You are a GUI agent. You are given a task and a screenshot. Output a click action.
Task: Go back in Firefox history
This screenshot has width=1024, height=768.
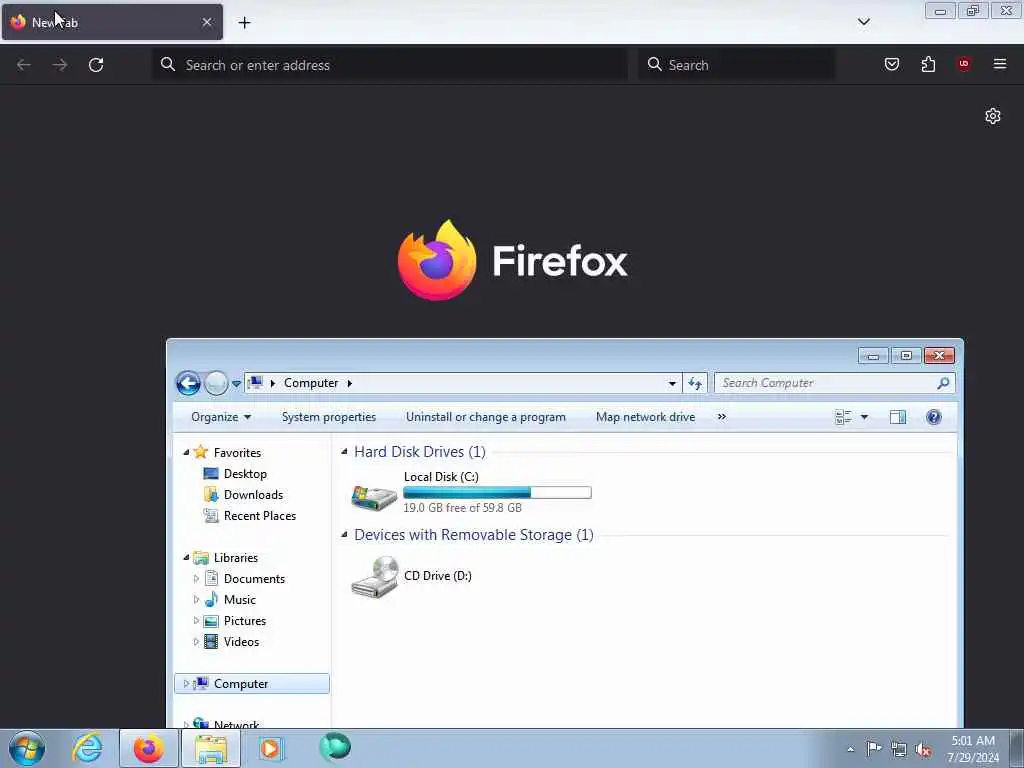(x=24, y=65)
